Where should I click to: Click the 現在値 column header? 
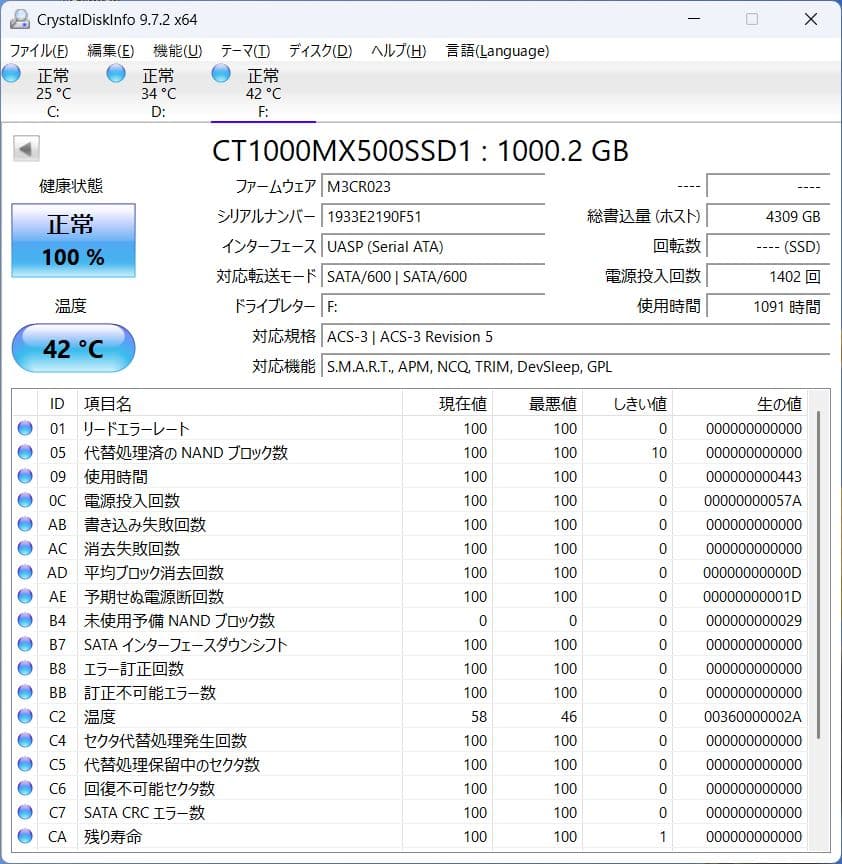click(447, 403)
